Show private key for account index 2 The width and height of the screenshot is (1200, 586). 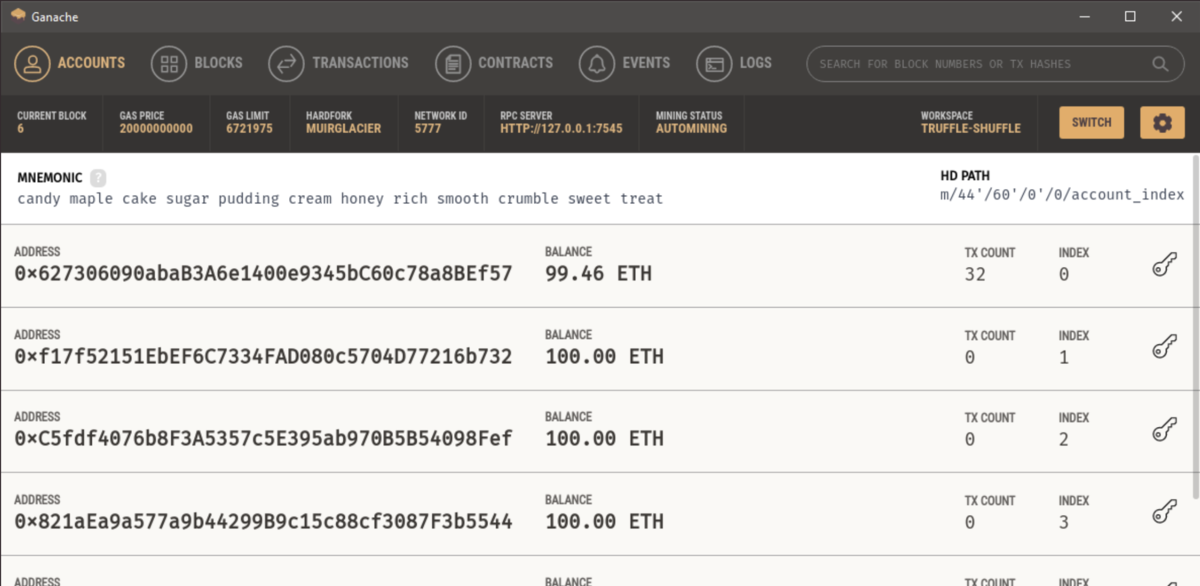tap(1164, 430)
